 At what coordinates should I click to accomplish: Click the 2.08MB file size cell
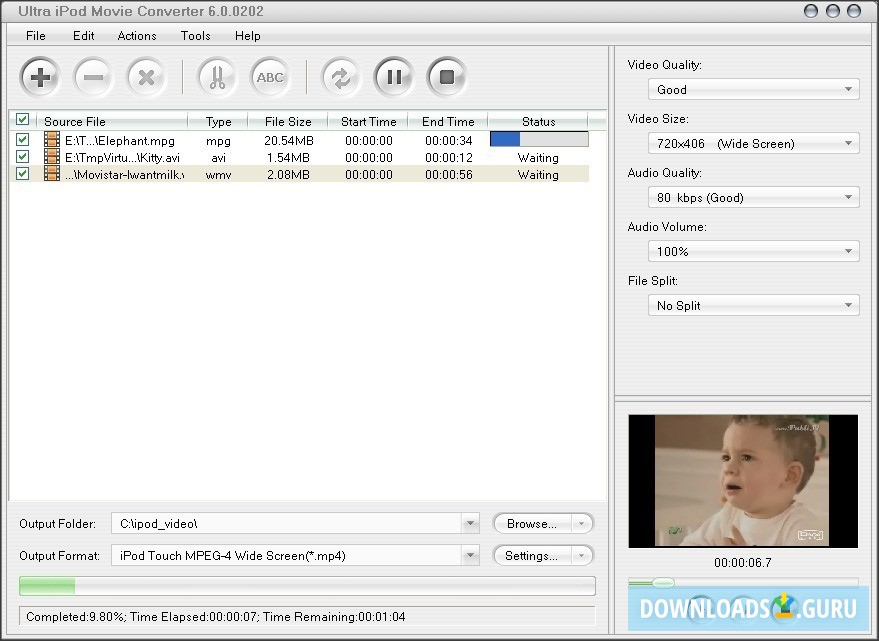tap(288, 174)
